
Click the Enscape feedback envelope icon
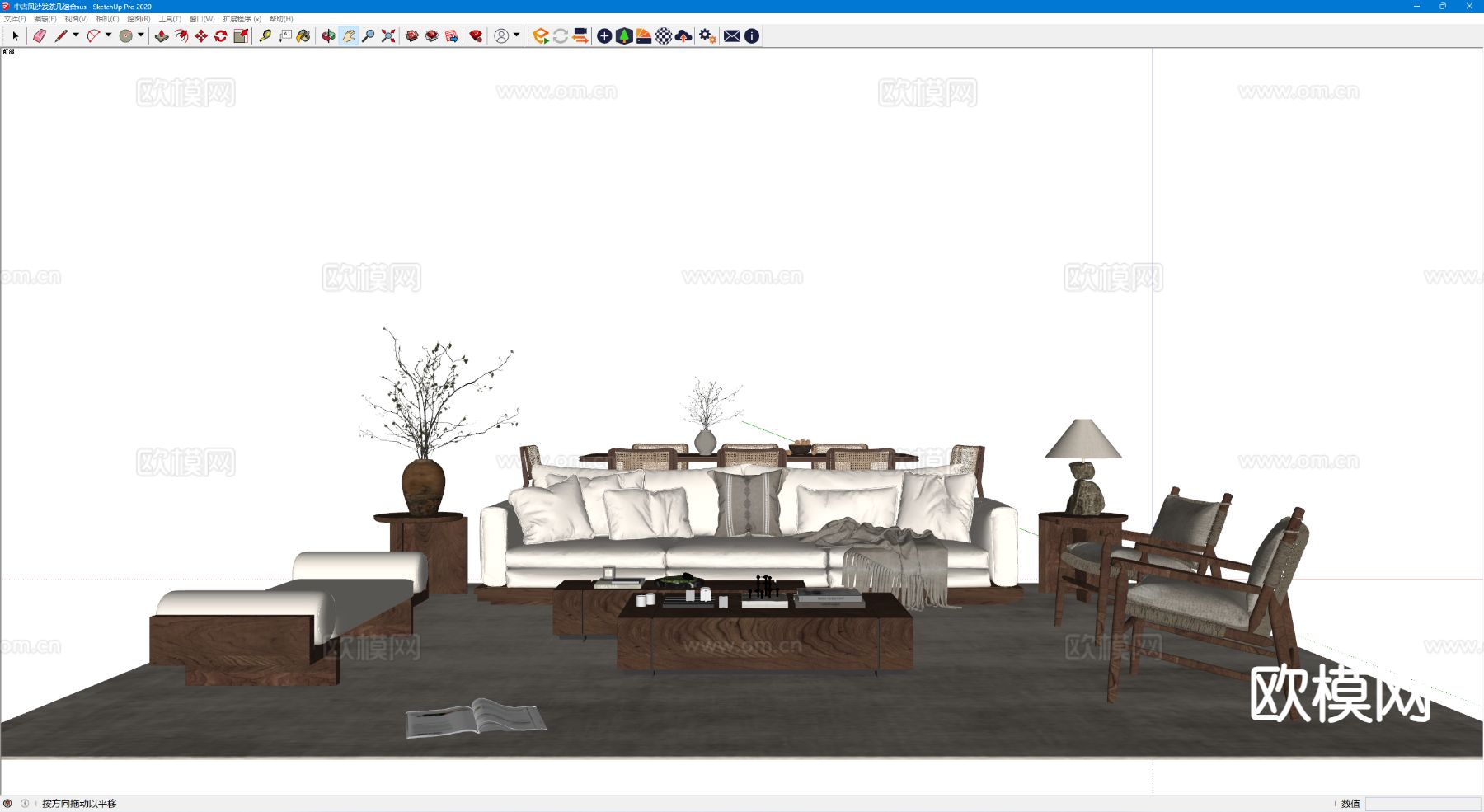click(732, 36)
